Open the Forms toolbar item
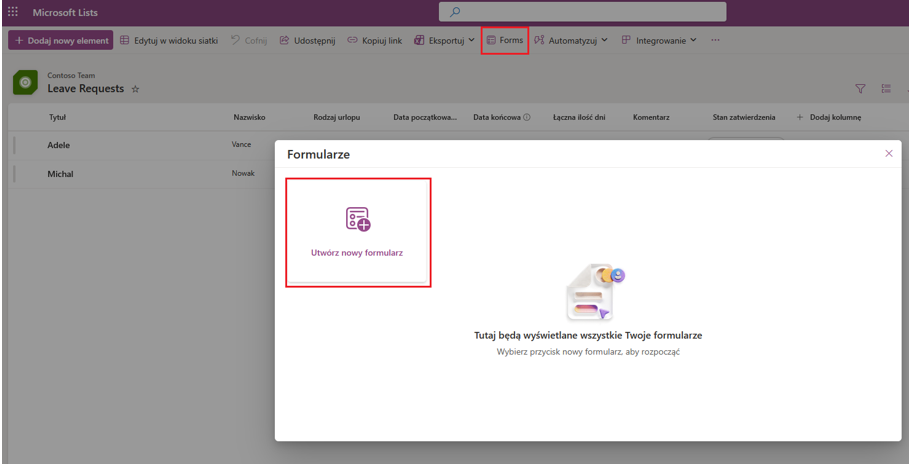Image resolution: width=910 pixels, height=466 pixels. pos(504,40)
